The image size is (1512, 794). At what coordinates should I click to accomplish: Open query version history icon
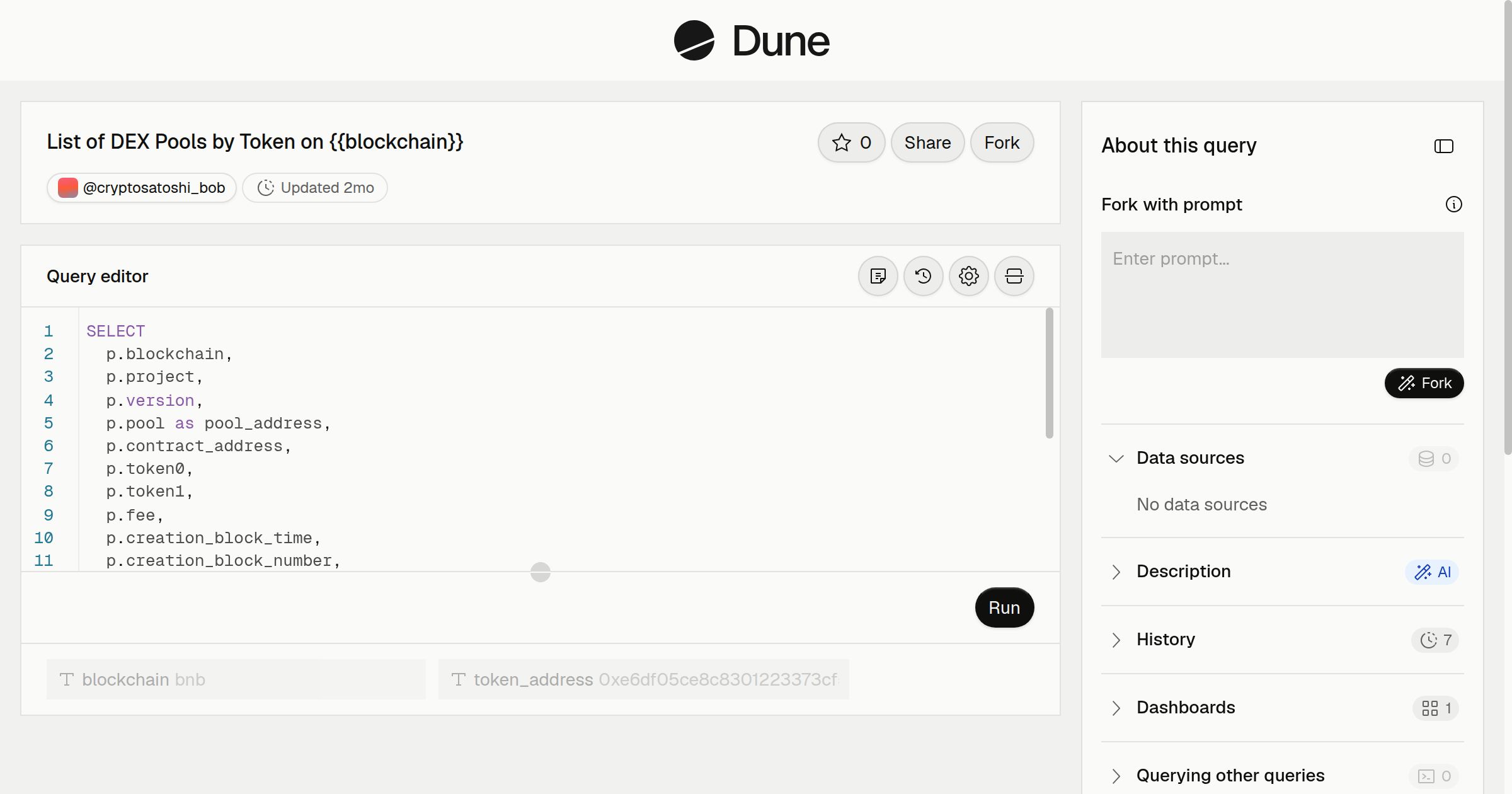tap(924, 276)
